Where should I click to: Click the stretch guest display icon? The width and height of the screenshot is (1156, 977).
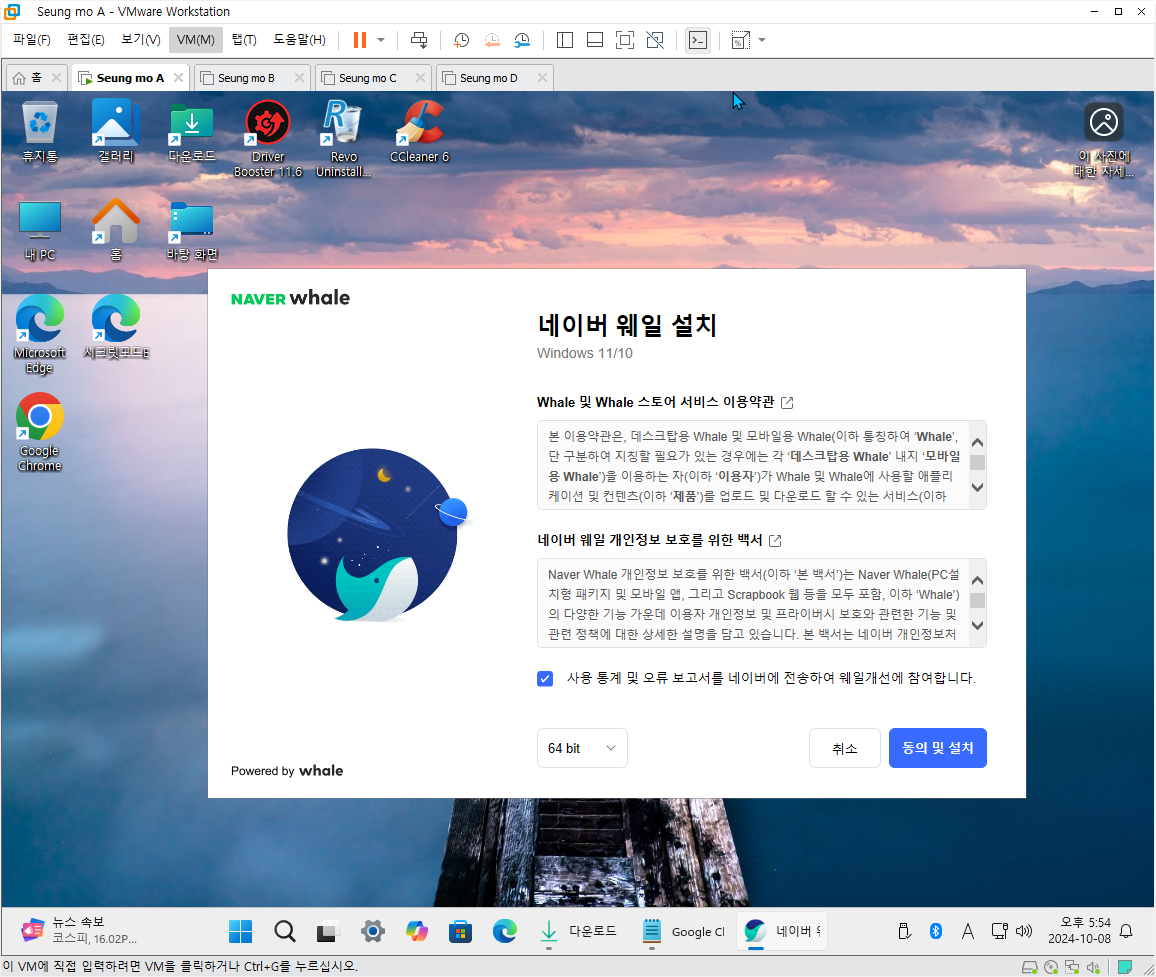[x=740, y=40]
